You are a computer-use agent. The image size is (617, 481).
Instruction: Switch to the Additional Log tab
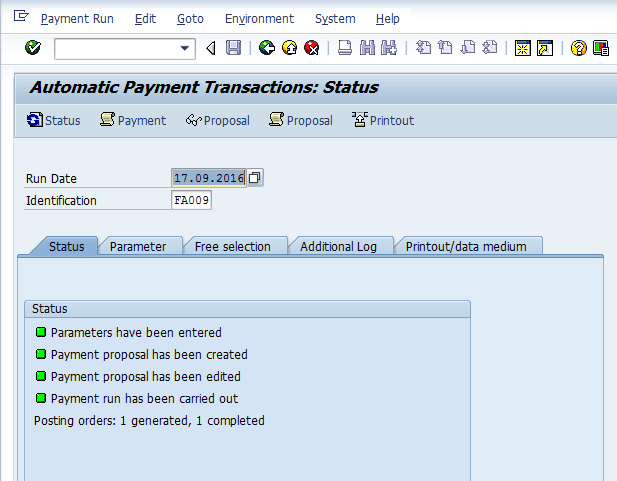338,246
